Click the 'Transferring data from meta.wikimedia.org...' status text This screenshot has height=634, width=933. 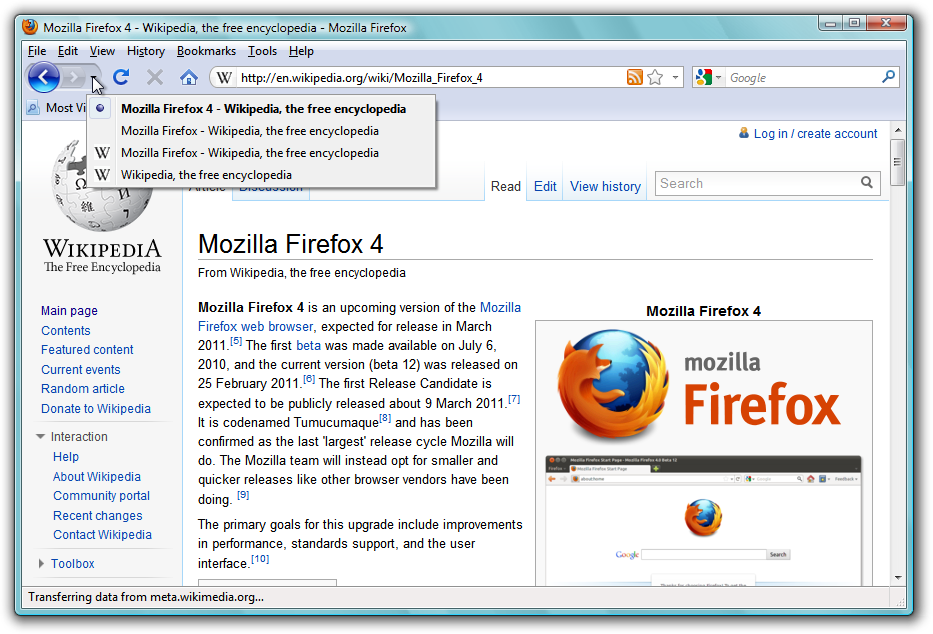(146, 597)
